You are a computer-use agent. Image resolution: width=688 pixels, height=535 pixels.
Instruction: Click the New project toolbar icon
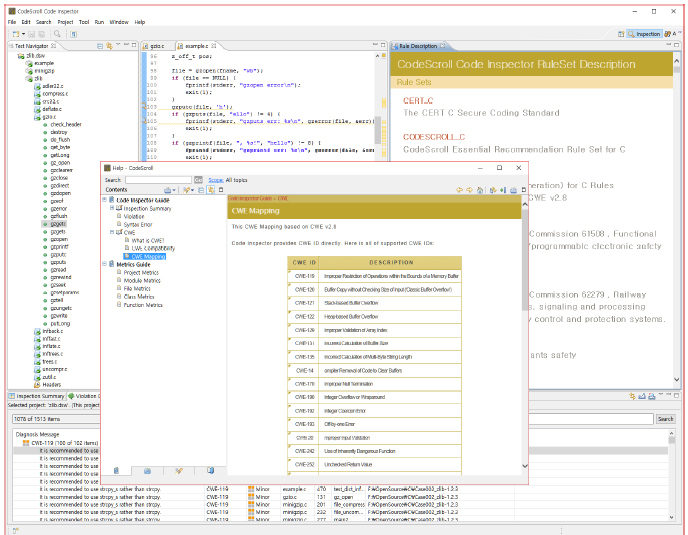[16, 34]
